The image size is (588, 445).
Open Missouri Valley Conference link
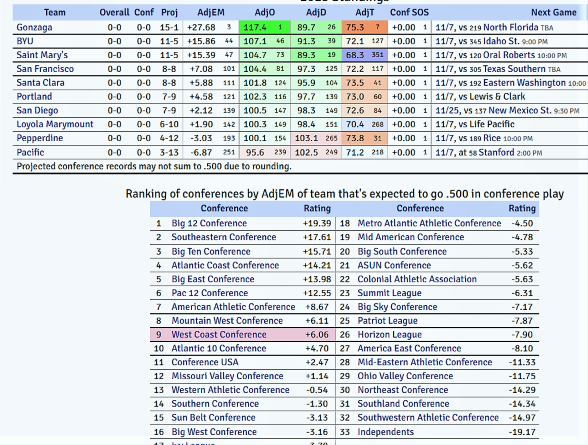click(227, 376)
